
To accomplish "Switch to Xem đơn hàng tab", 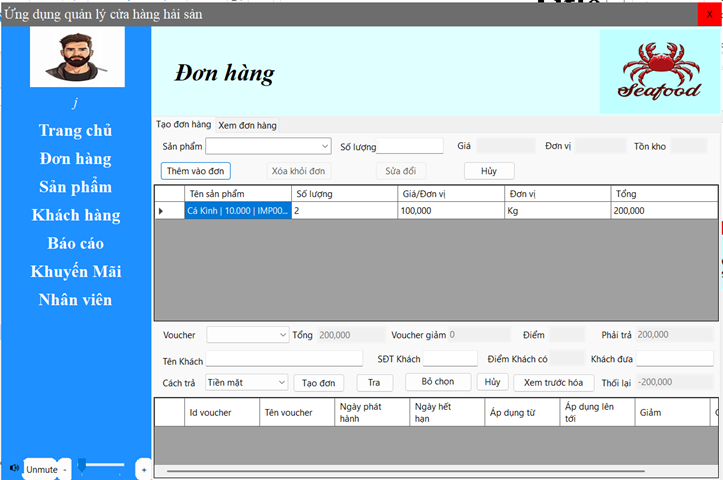I will point(248,125).
